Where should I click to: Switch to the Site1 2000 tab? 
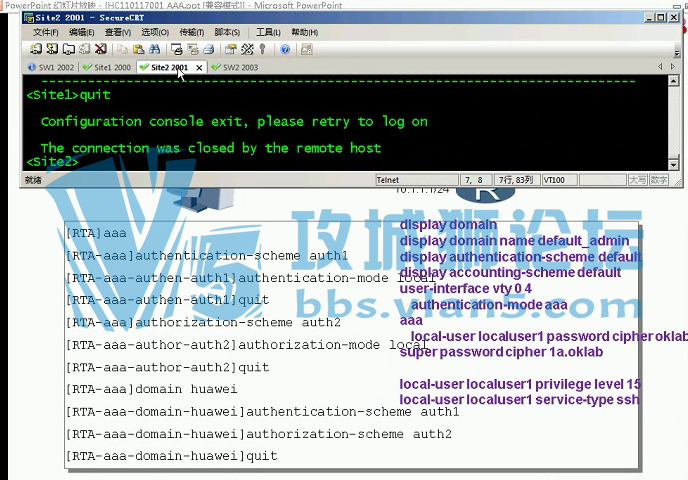(x=107, y=67)
